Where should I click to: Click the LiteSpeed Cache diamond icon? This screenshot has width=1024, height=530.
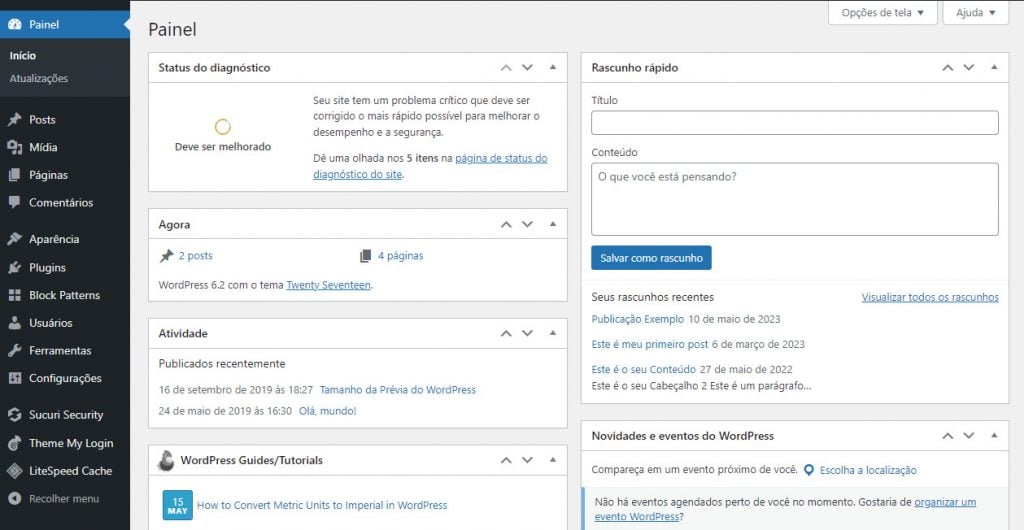click(x=14, y=471)
